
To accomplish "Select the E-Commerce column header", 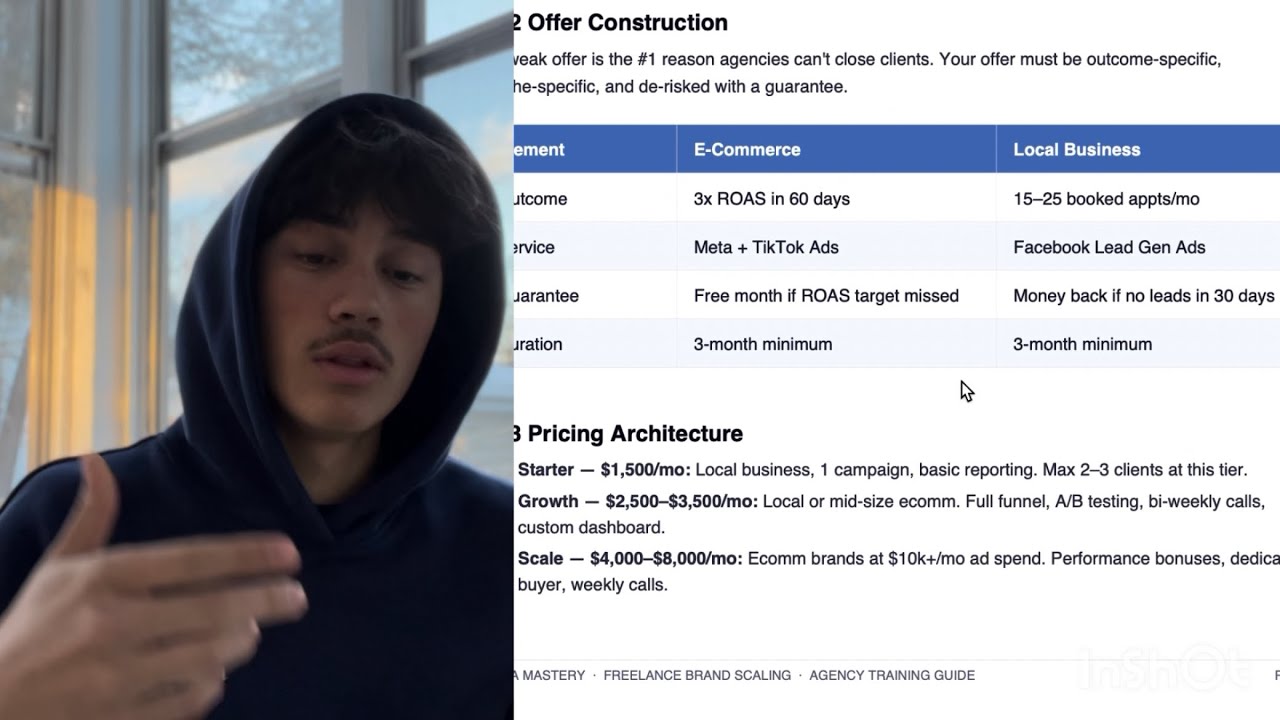I will [x=747, y=150].
